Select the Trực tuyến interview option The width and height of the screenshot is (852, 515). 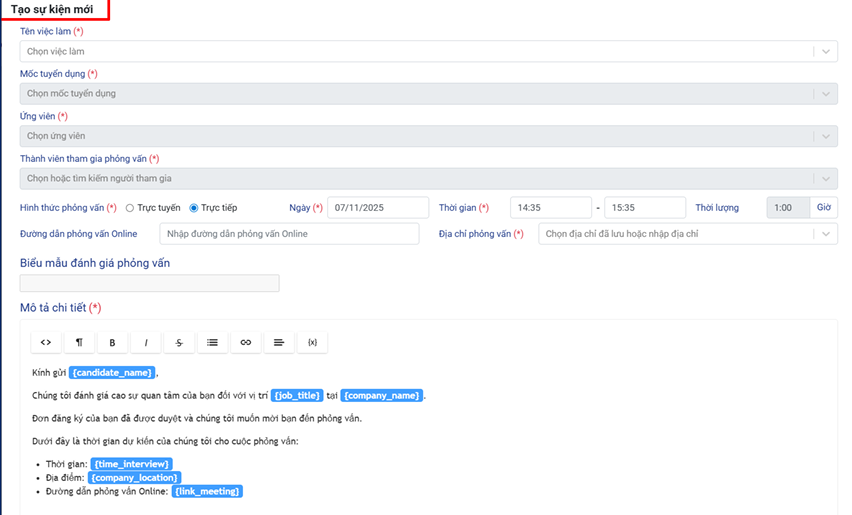pos(130,208)
